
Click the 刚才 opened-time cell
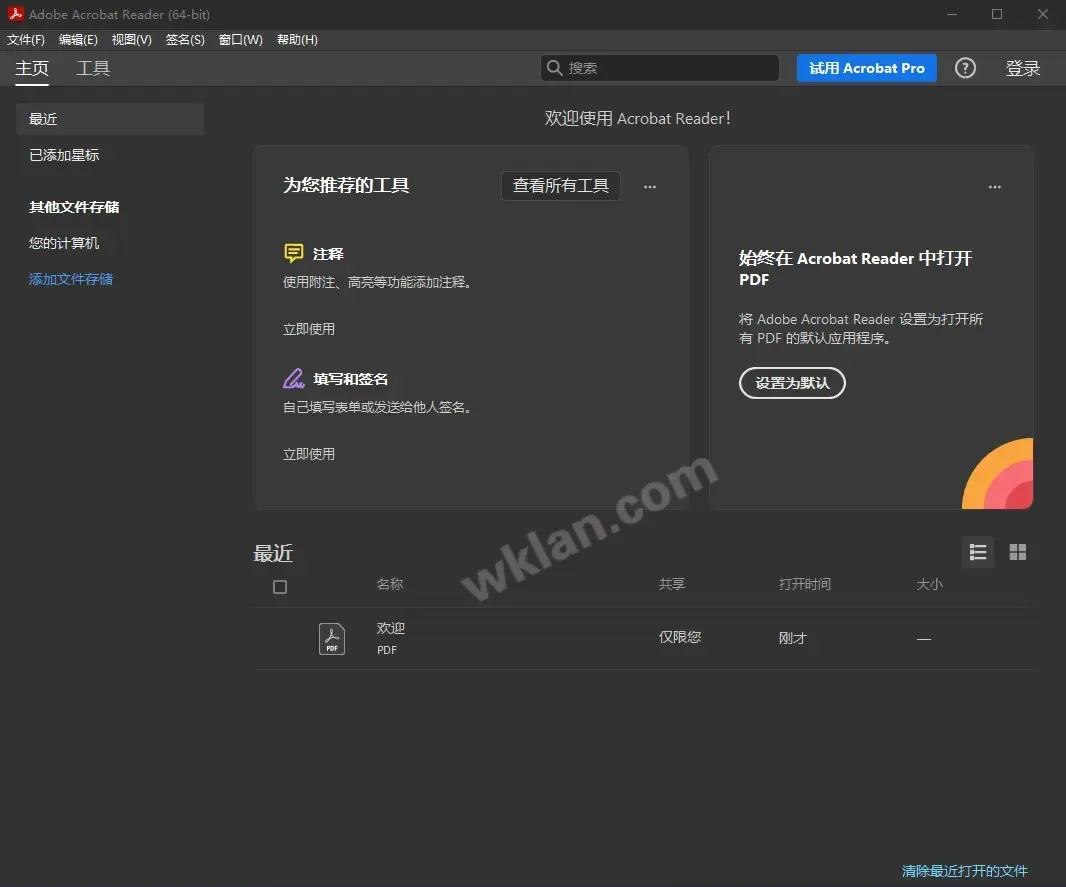pyautogui.click(x=793, y=638)
